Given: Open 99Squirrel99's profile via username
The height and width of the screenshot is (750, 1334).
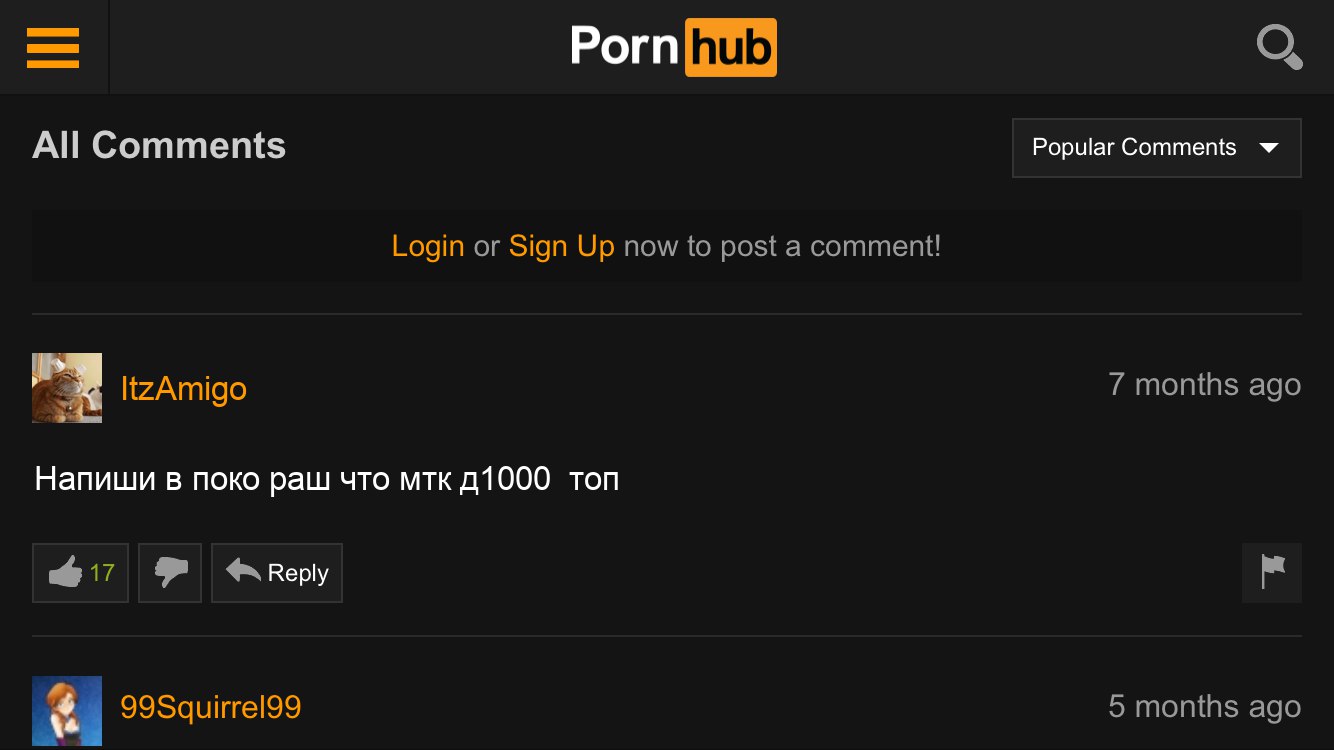Looking at the screenshot, I should tap(211, 707).
